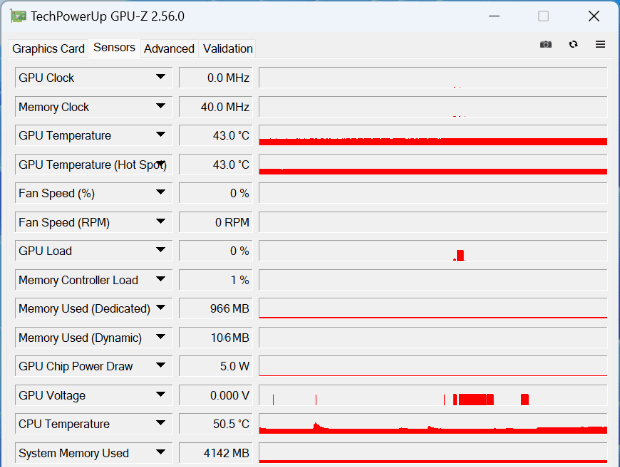Click the 0.0 MHz GPU Clock value
The image size is (620, 467).
[215, 78]
